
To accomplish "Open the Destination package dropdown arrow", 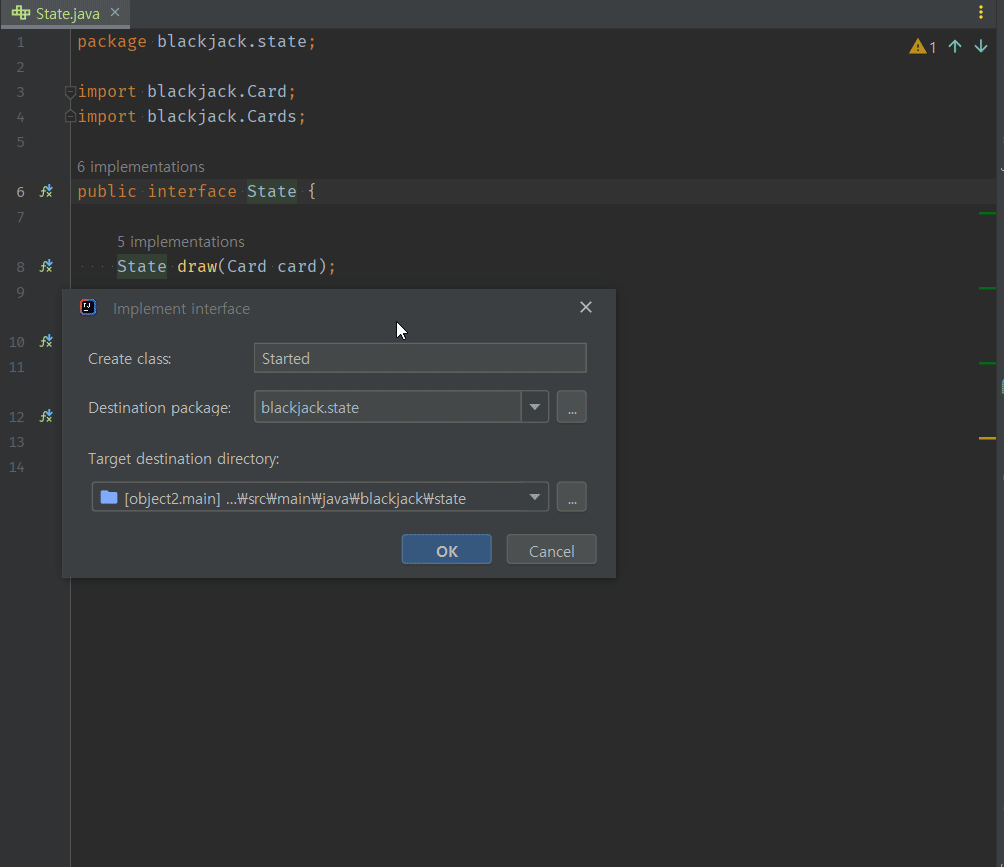I will click(535, 407).
